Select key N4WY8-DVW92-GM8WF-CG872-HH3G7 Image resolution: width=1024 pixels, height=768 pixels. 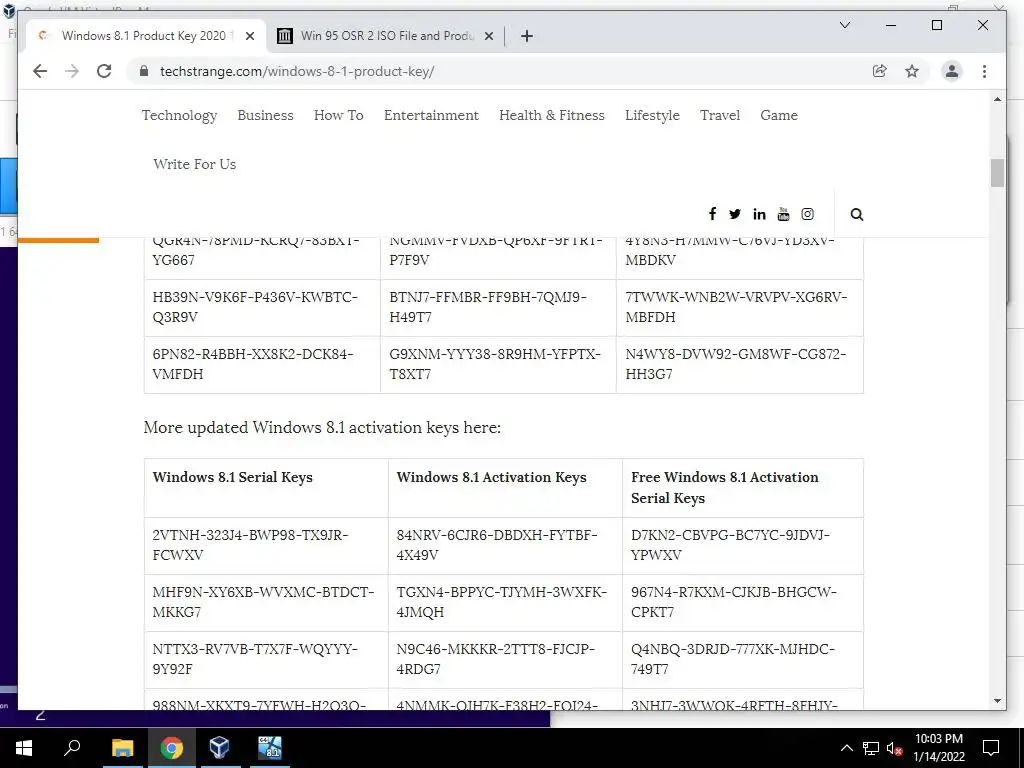[736, 364]
